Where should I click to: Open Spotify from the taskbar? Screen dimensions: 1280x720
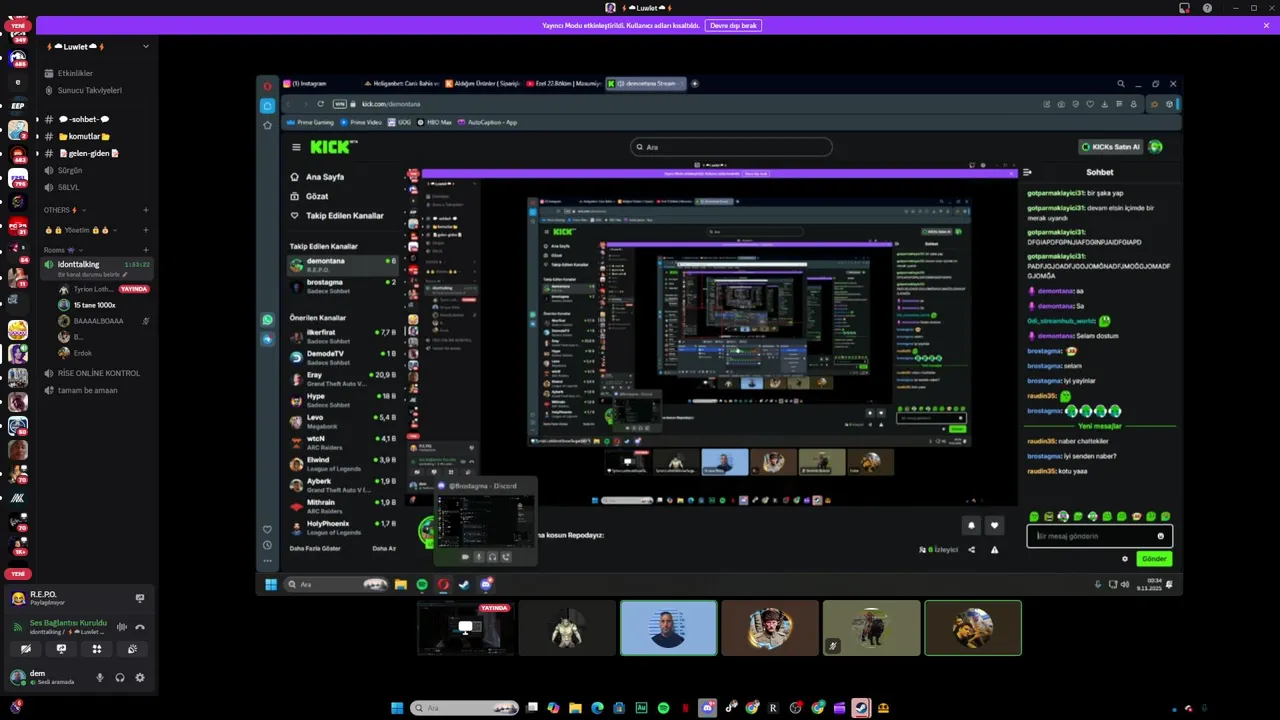point(663,708)
